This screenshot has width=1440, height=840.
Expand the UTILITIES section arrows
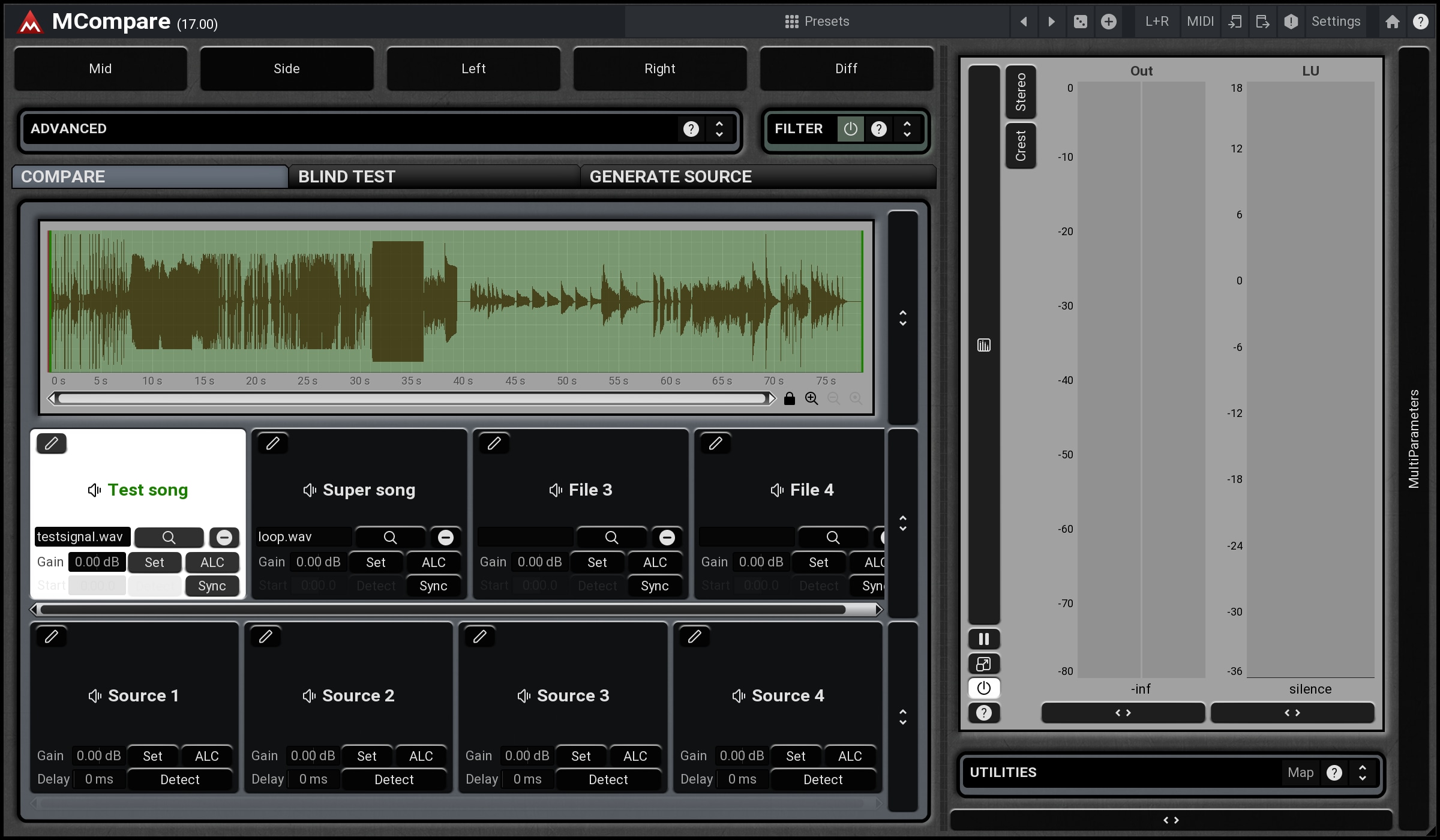pos(1362,772)
